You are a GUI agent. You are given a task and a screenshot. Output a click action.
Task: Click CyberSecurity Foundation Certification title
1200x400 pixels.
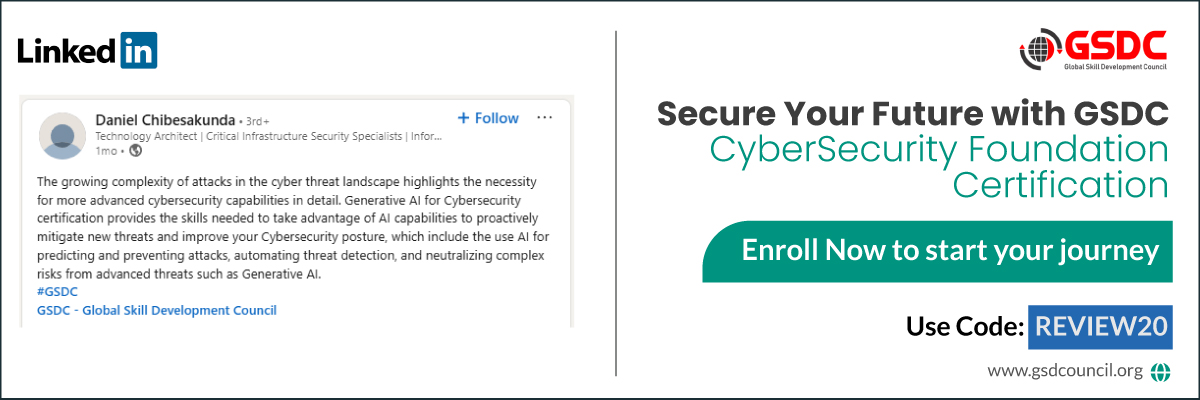click(939, 167)
